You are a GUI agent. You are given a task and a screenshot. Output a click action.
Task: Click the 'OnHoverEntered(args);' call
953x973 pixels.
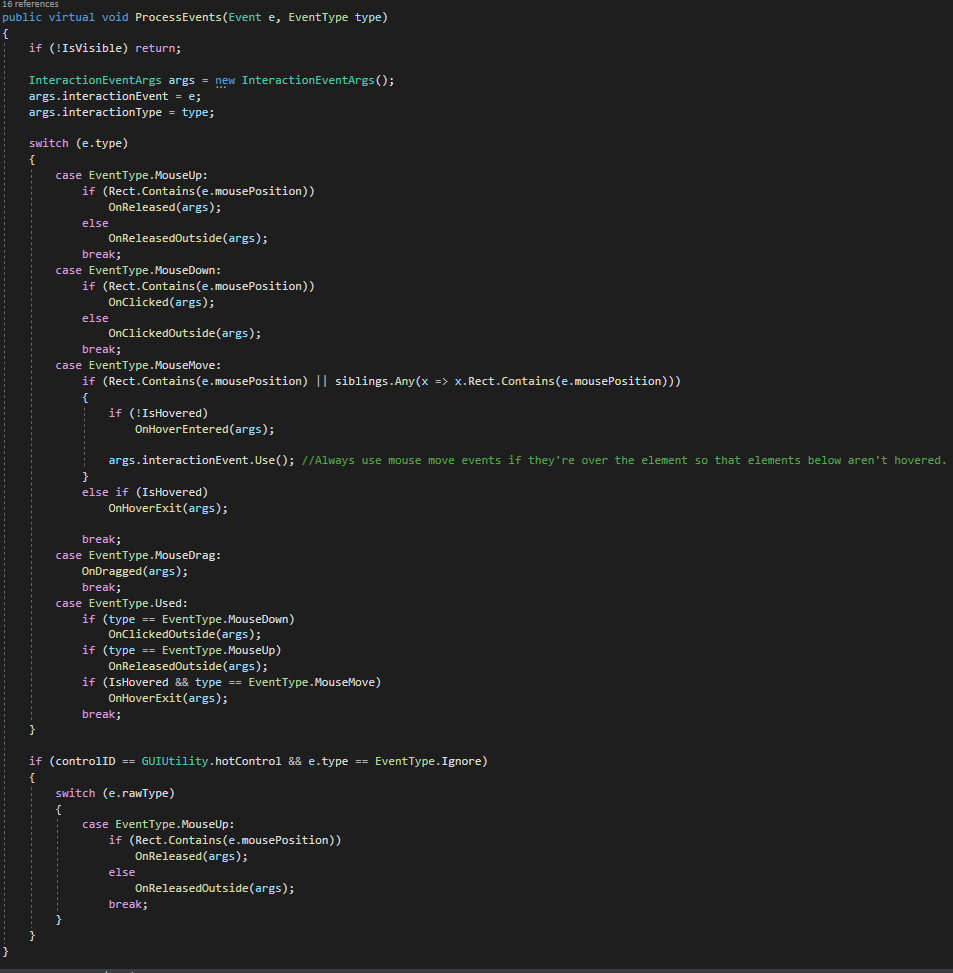(205, 429)
